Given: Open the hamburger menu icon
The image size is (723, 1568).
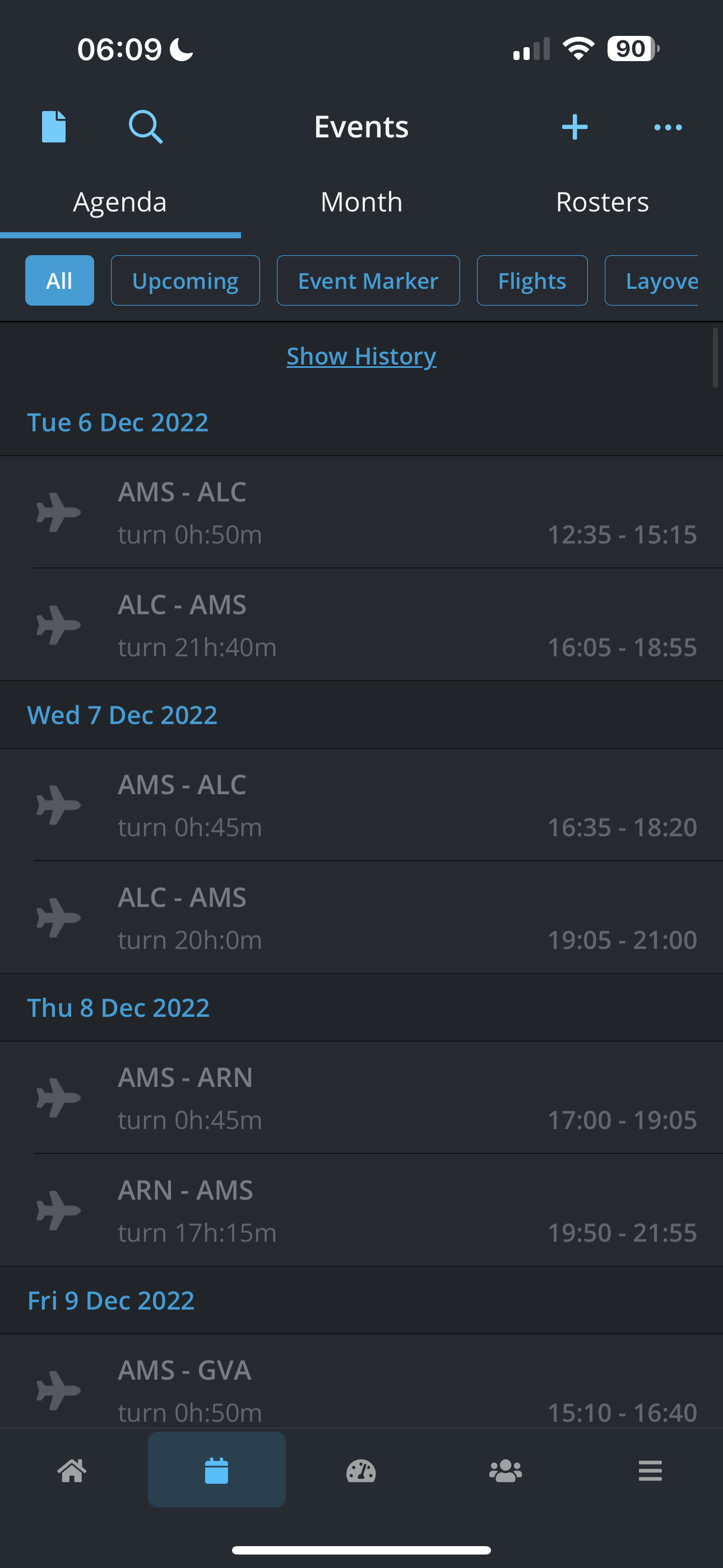Looking at the screenshot, I should (650, 1470).
